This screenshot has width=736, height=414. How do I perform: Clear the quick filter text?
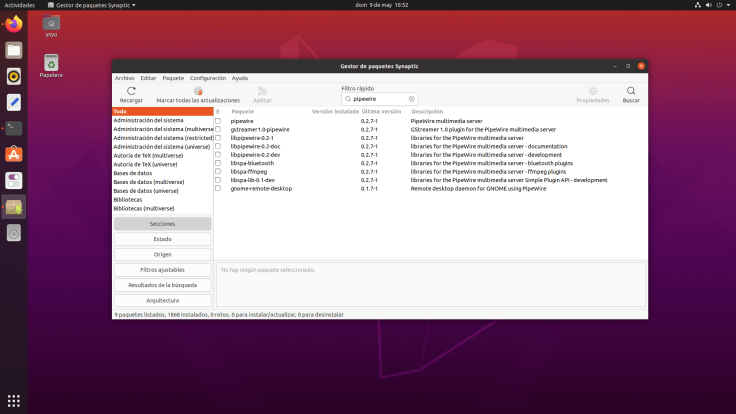(411, 99)
